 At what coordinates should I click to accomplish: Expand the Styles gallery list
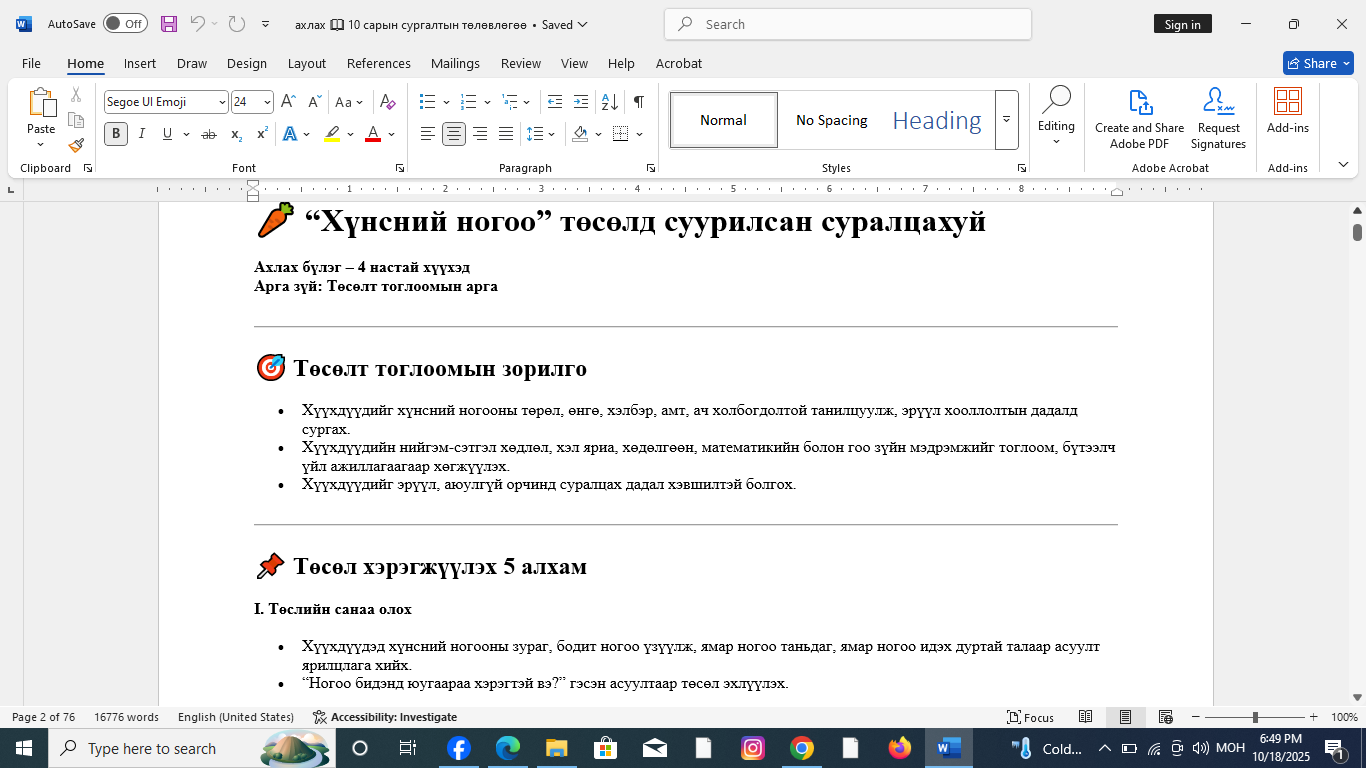pos(1006,120)
